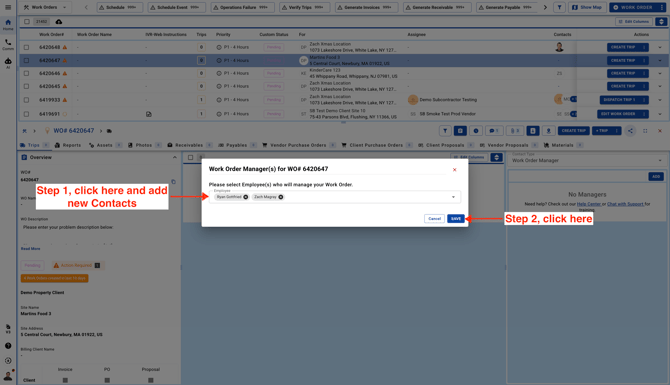Toggle the select-all checkbox in table header
Viewport: 670px width, 385px height.
point(27,21)
